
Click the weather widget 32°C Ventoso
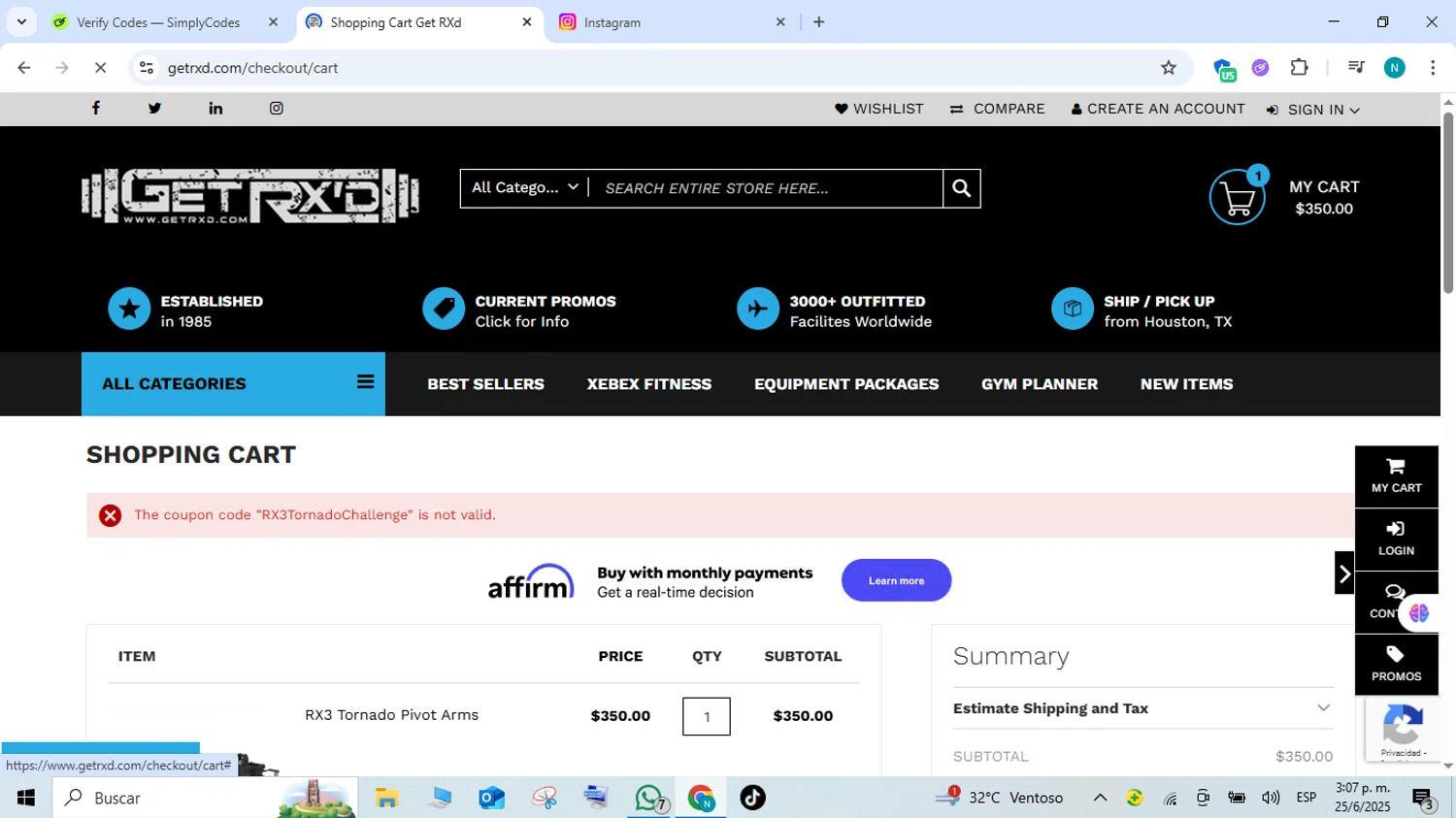click(1000, 798)
